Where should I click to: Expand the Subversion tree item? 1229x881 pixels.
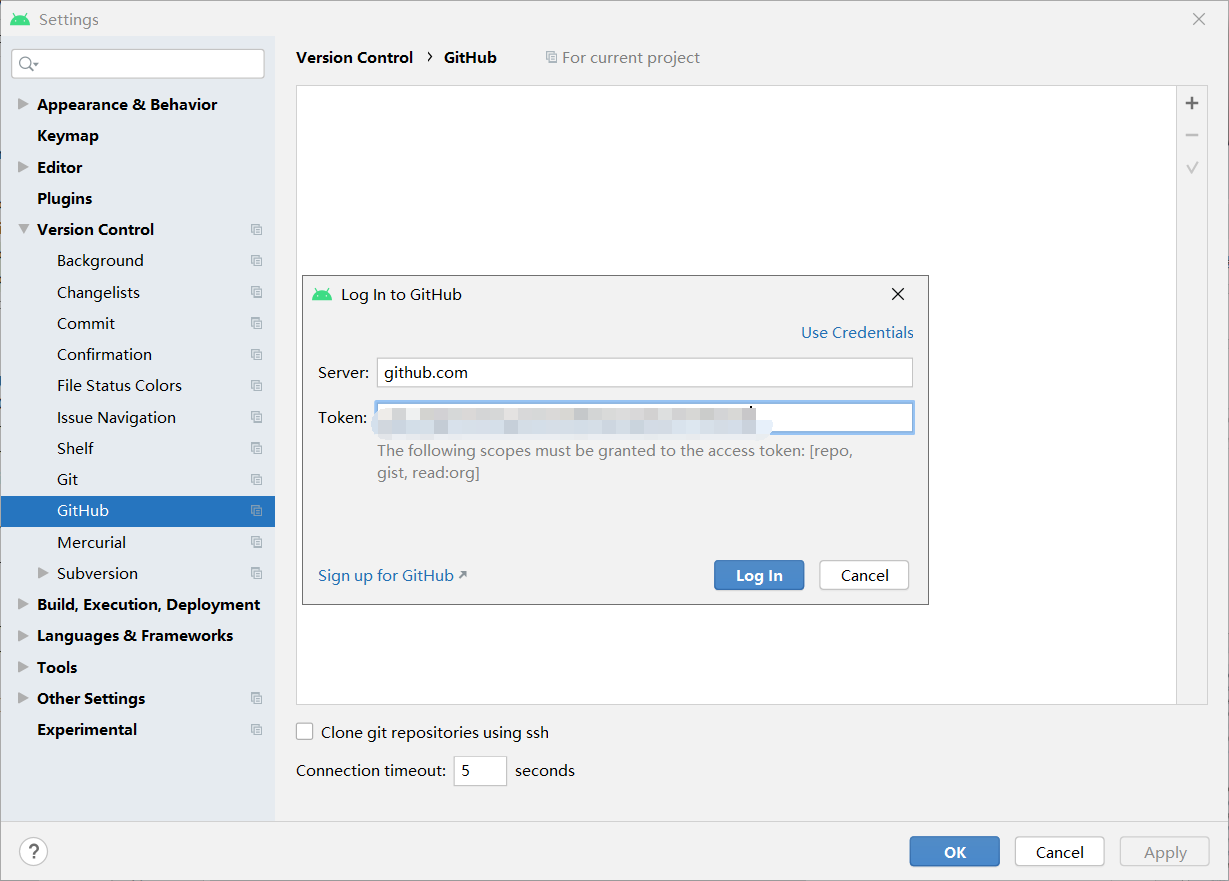(x=42, y=573)
